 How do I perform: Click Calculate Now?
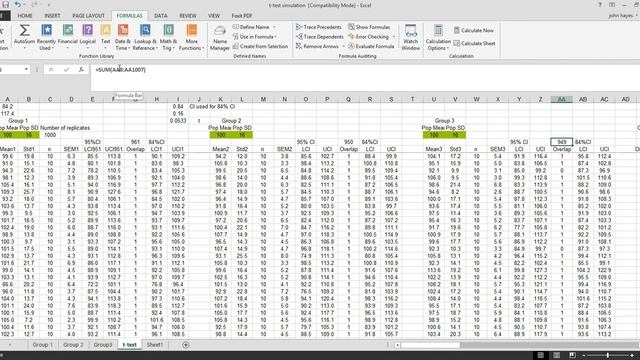[x=473, y=30]
